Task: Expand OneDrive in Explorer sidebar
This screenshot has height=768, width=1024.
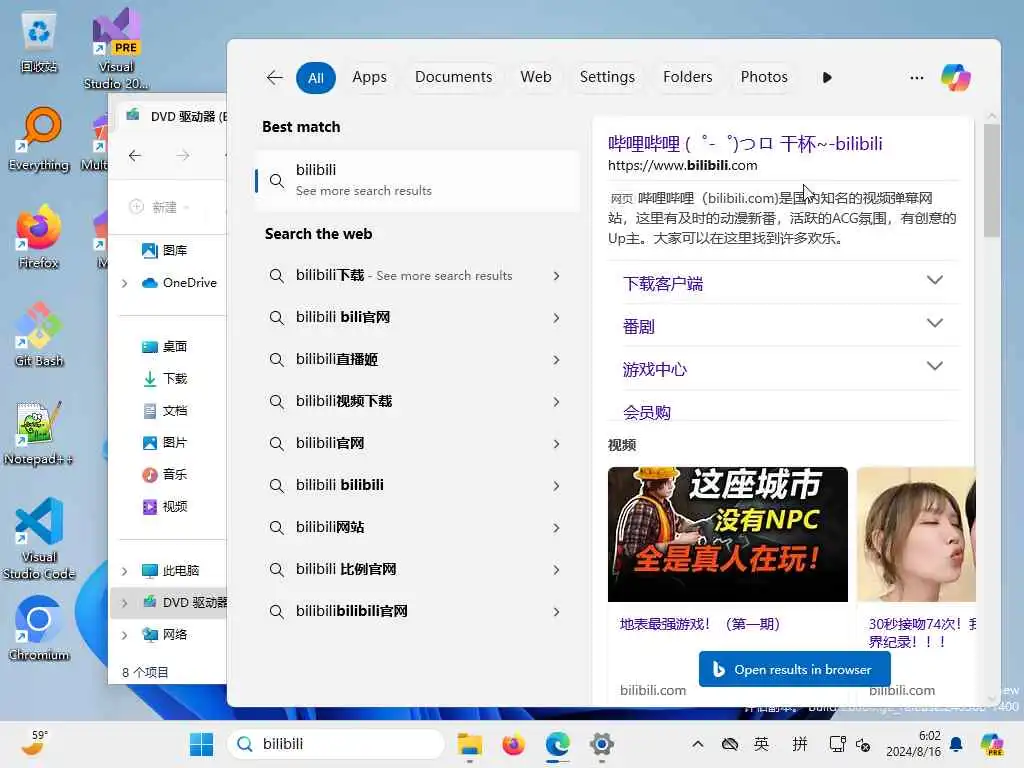Action: click(x=124, y=283)
